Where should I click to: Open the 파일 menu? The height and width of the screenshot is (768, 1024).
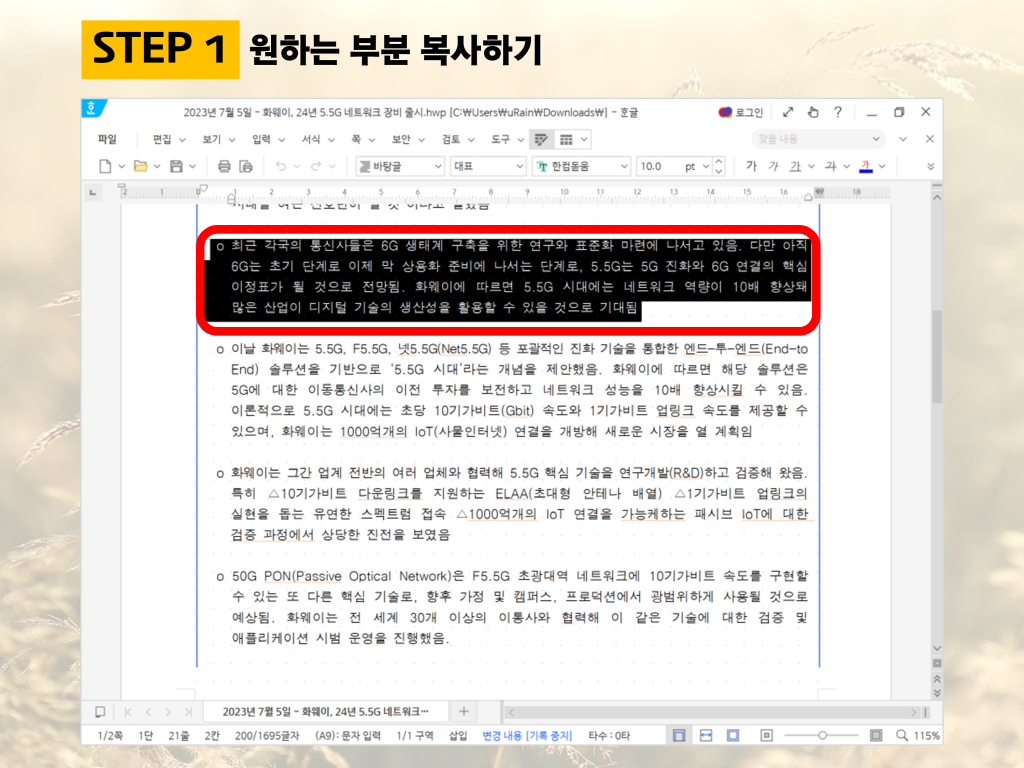(107, 139)
